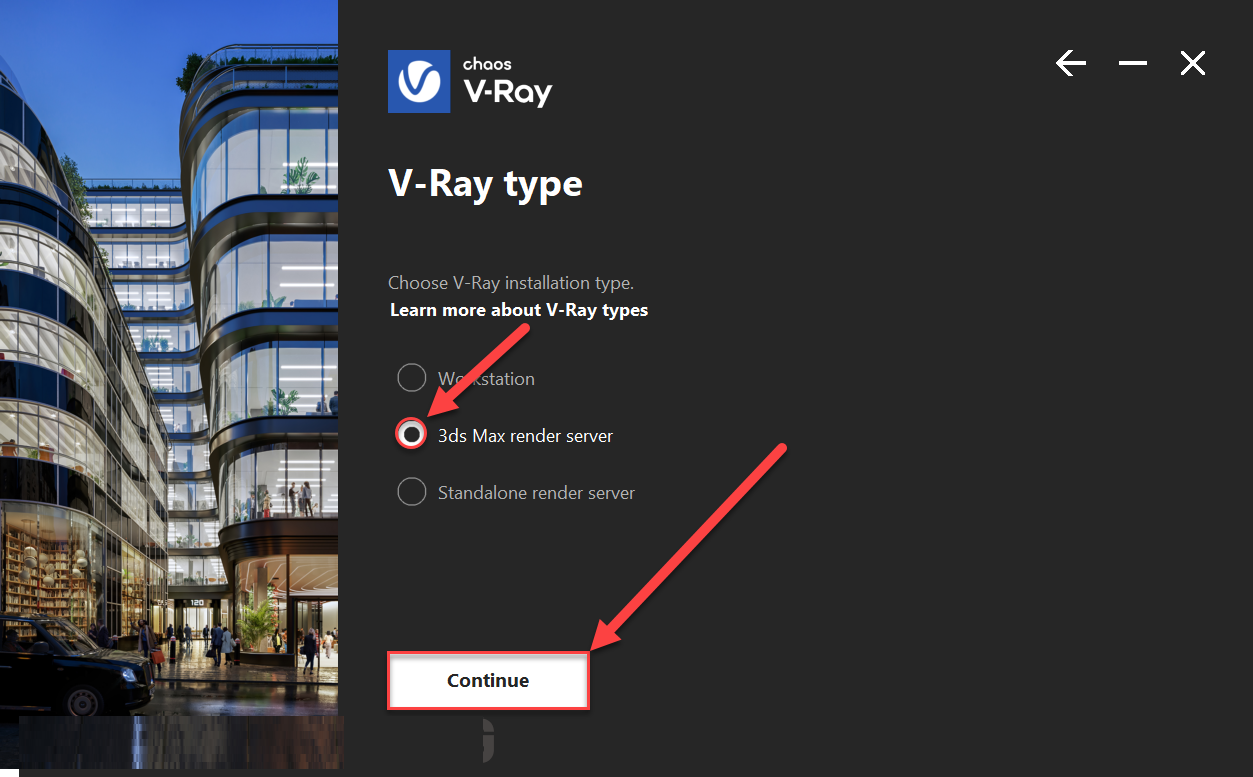The width and height of the screenshot is (1253, 777).
Task: Click the 'Workstation' option label text
Action: 486,379
